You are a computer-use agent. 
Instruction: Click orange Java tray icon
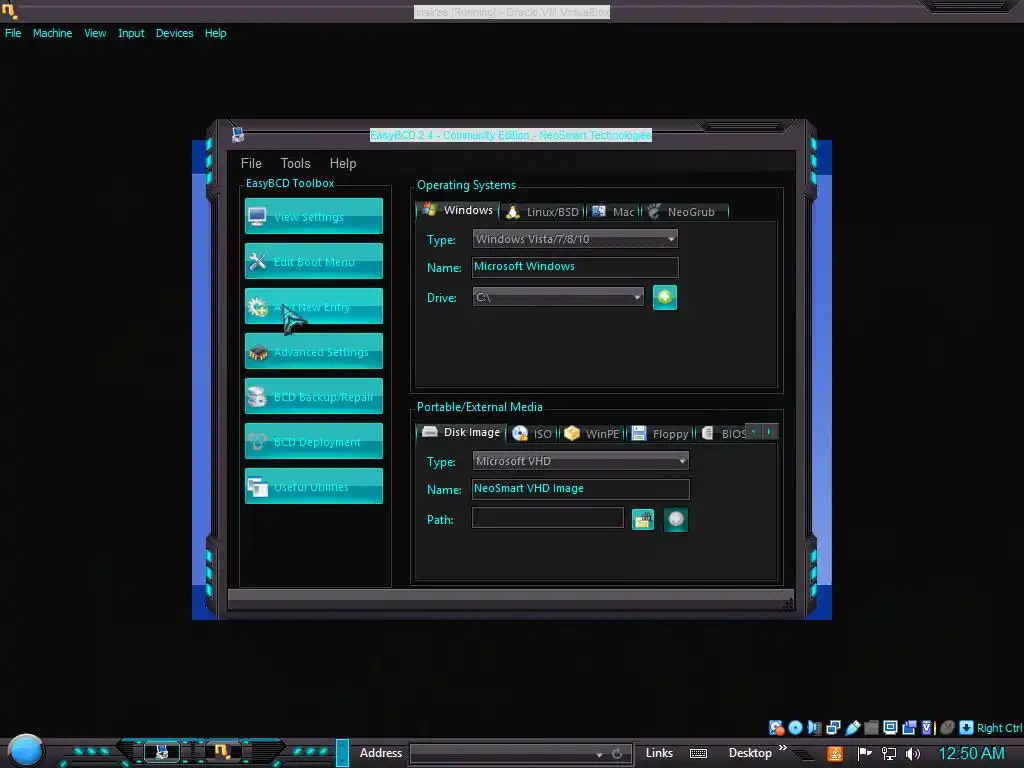(x=835, y=754)
